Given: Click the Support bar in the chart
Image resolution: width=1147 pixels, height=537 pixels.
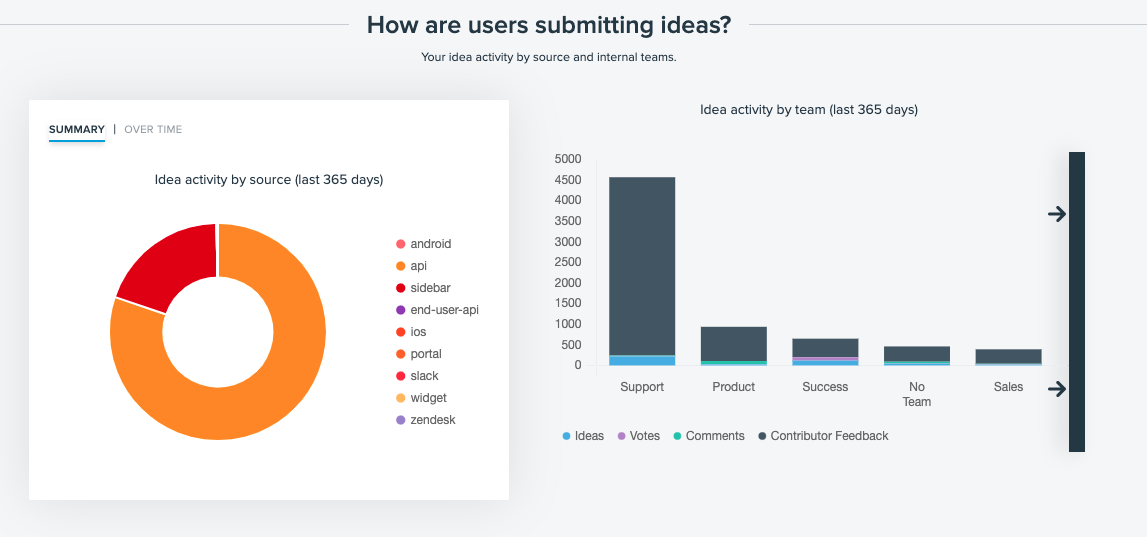Looking at the screenshot, I should (642, 271).
